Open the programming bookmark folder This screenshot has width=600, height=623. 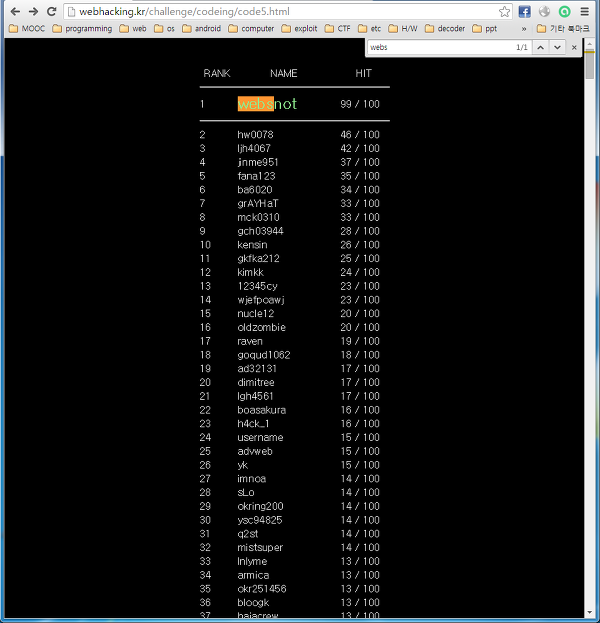click(x=82, y=29)
